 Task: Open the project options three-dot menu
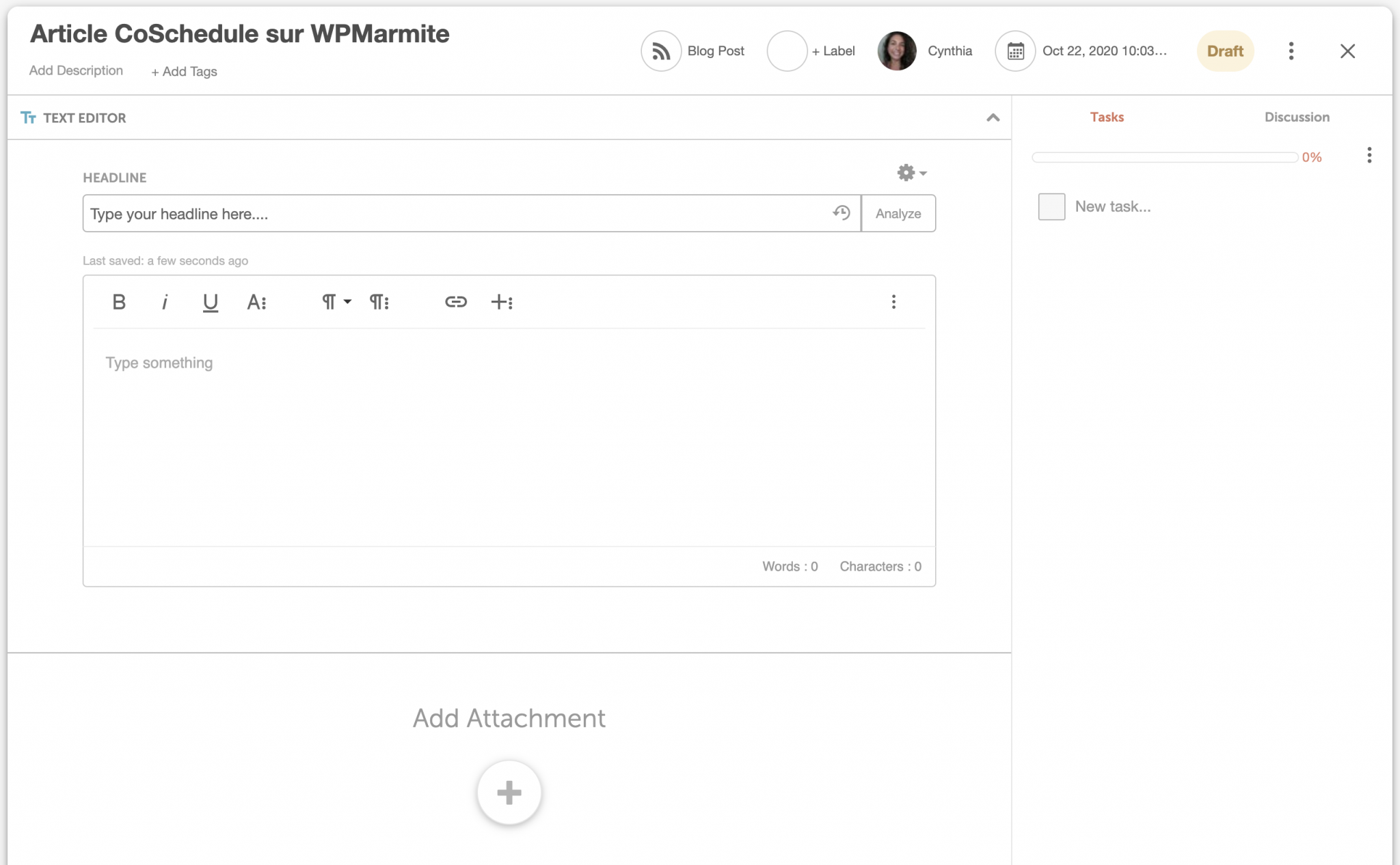(1291, 51)
